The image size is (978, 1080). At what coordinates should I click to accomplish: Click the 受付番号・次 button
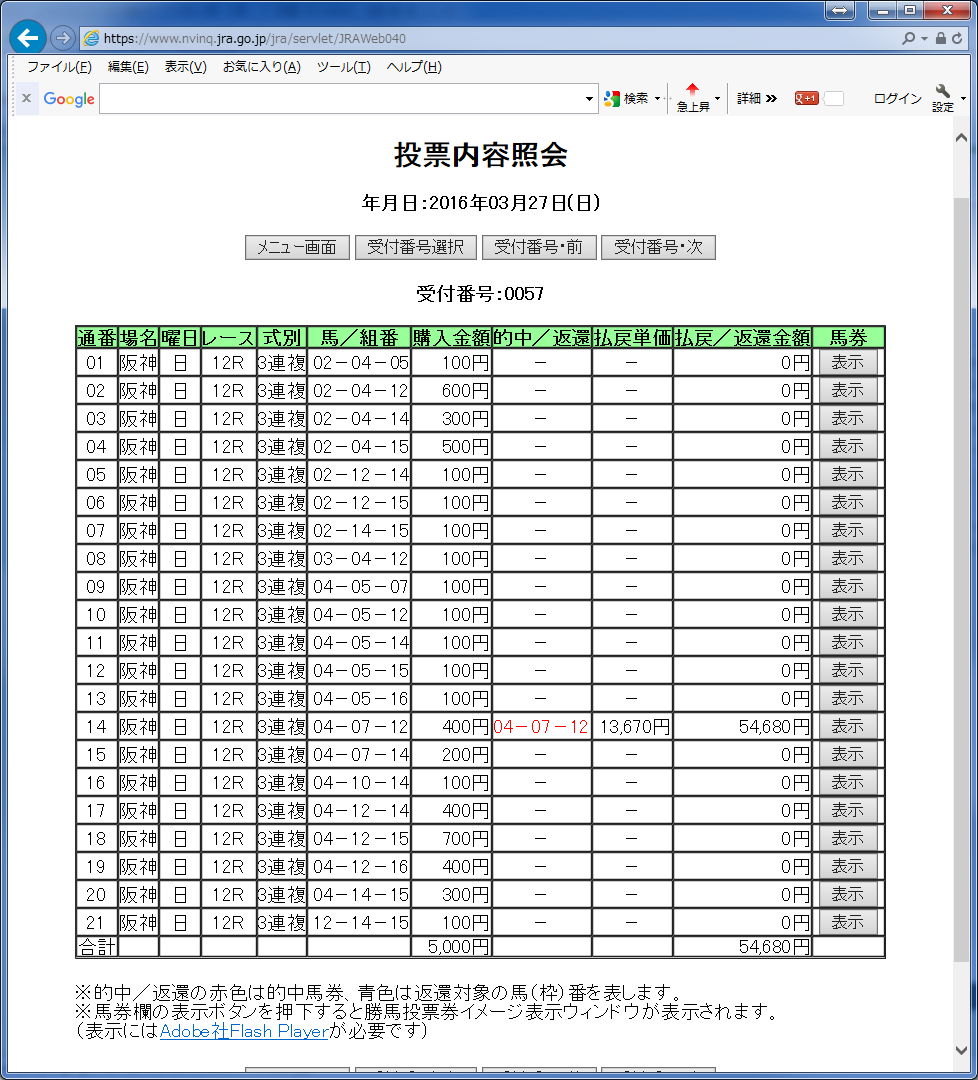pyautogui.click(x=658, y=247)
